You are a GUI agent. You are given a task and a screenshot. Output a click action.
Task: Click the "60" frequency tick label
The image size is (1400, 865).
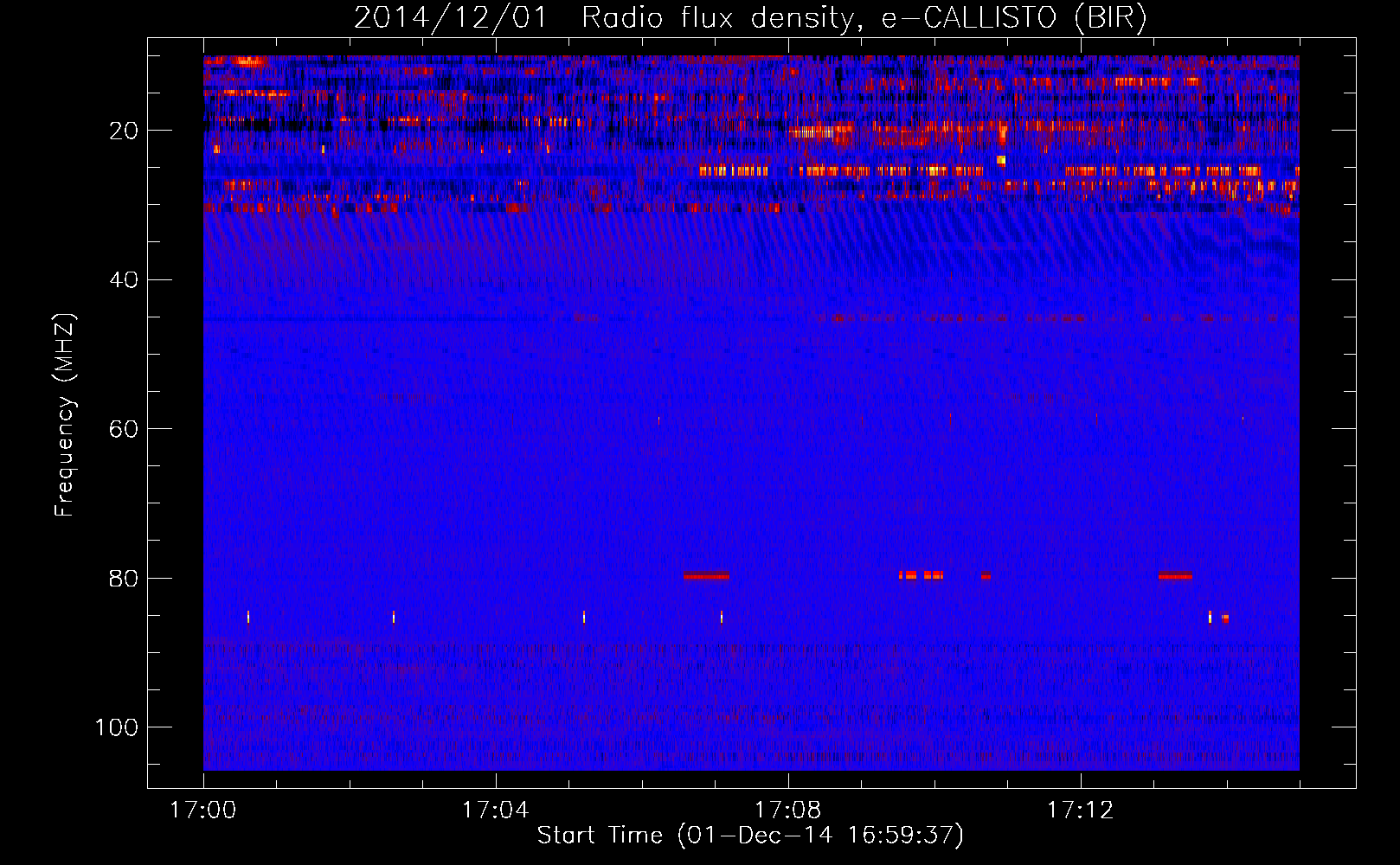[x=124, y=429]
